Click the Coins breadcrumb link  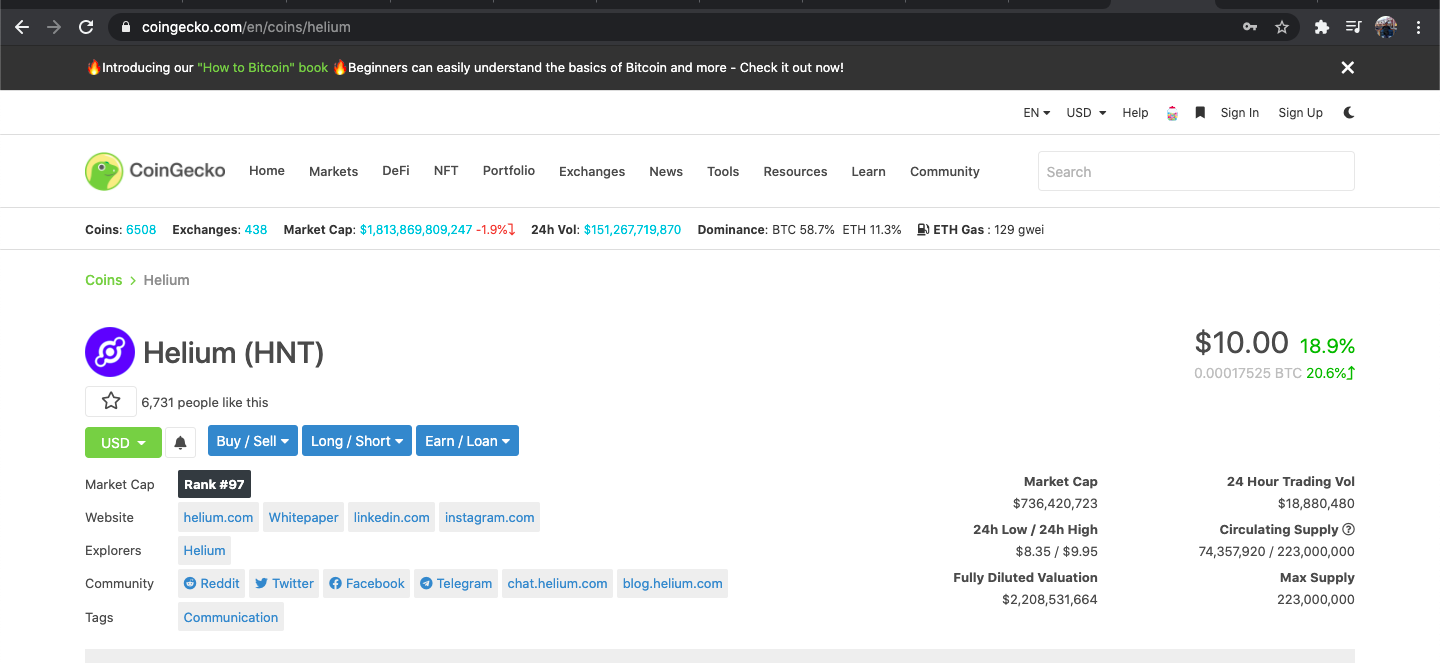point(104,280)
